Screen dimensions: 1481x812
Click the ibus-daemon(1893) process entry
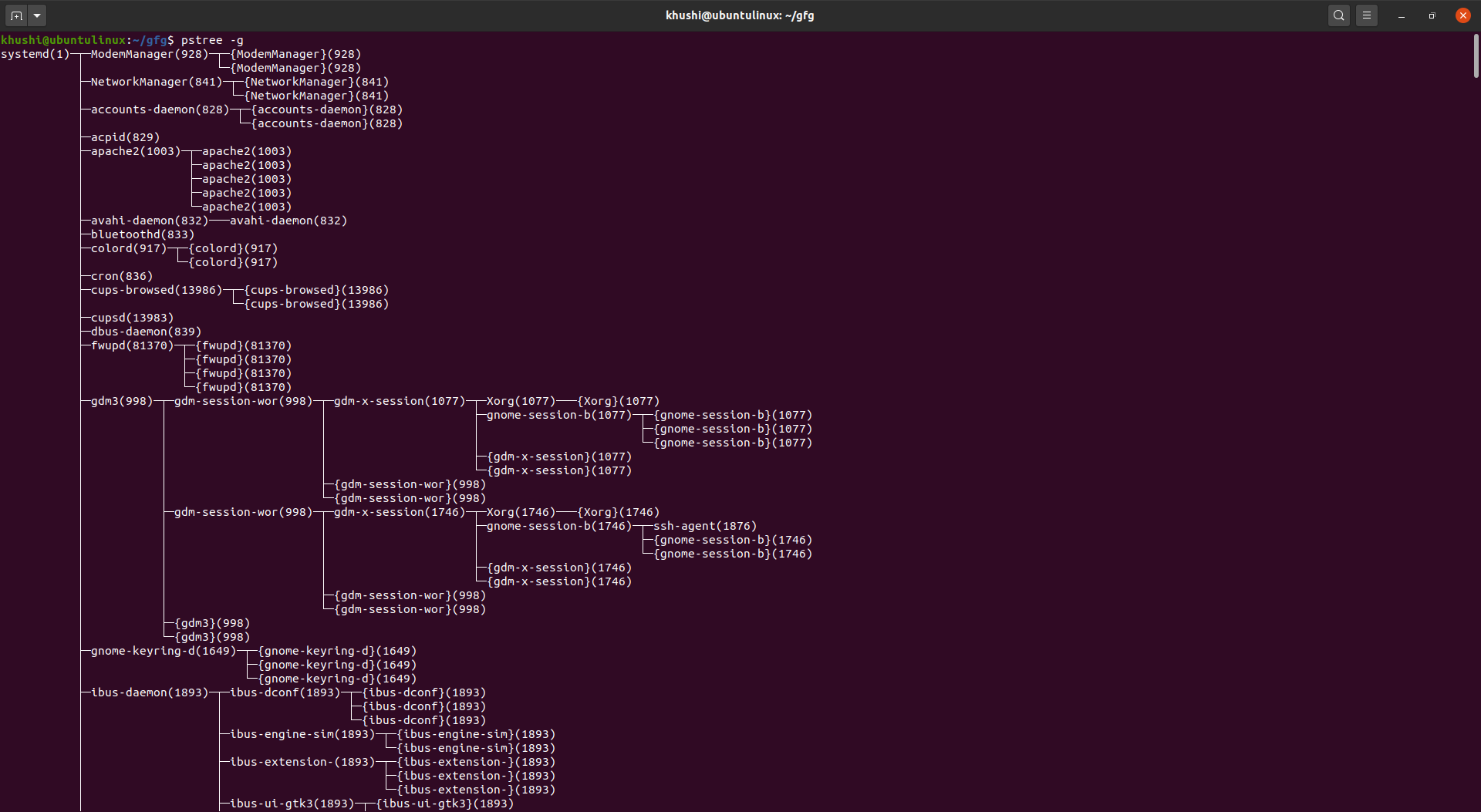150,692
